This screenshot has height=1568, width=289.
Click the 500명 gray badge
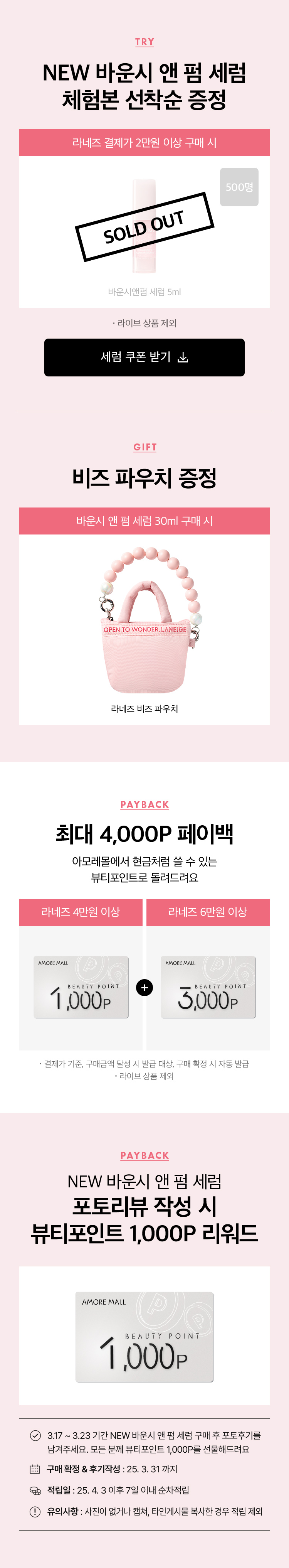pyautogui.click(x=239, y=187)
